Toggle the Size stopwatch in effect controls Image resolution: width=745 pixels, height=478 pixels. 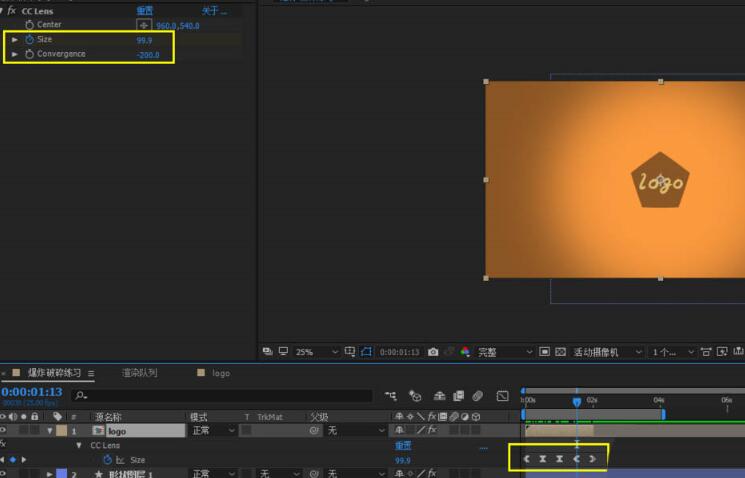point(29,39)
